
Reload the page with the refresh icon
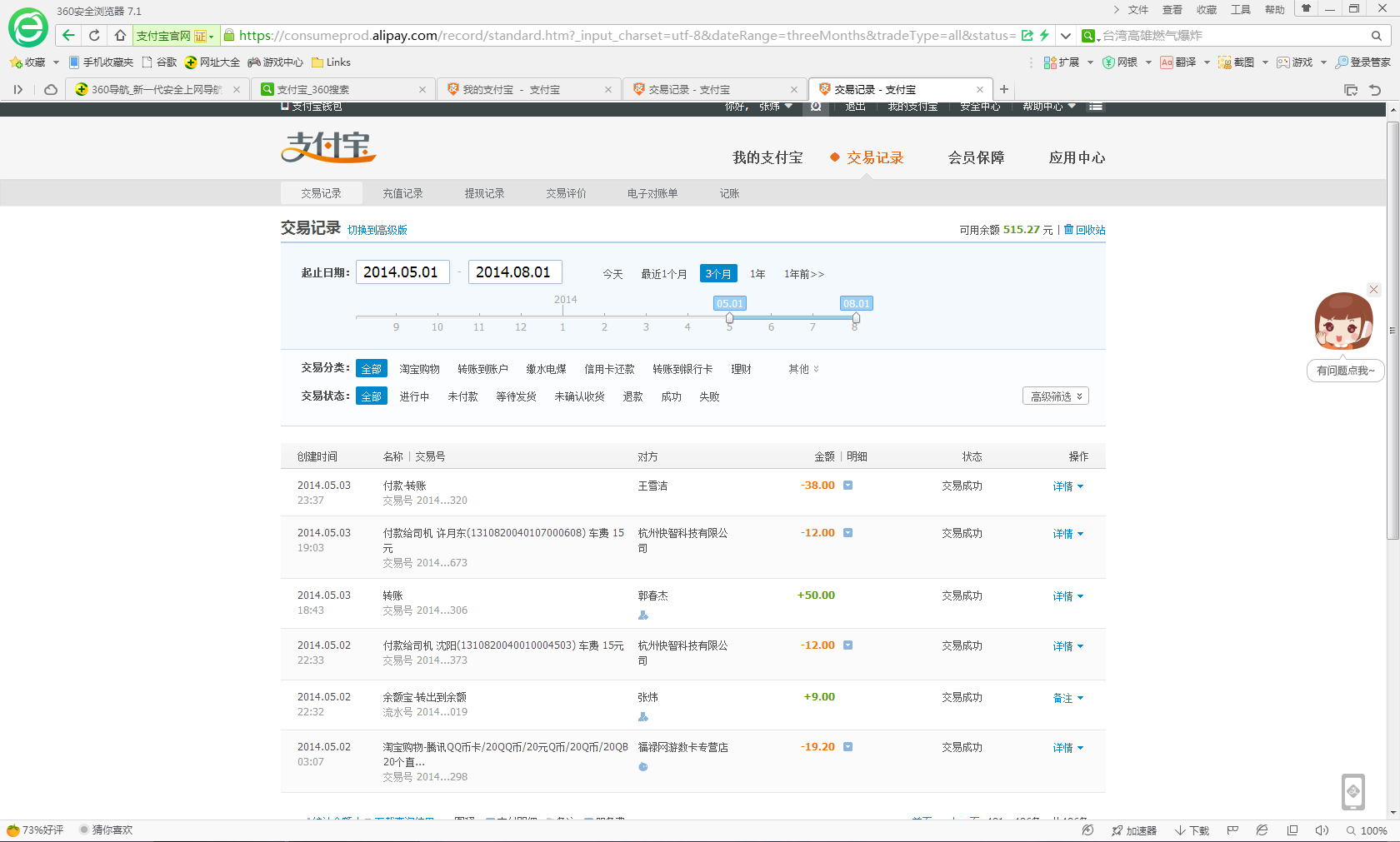point(94,35)
